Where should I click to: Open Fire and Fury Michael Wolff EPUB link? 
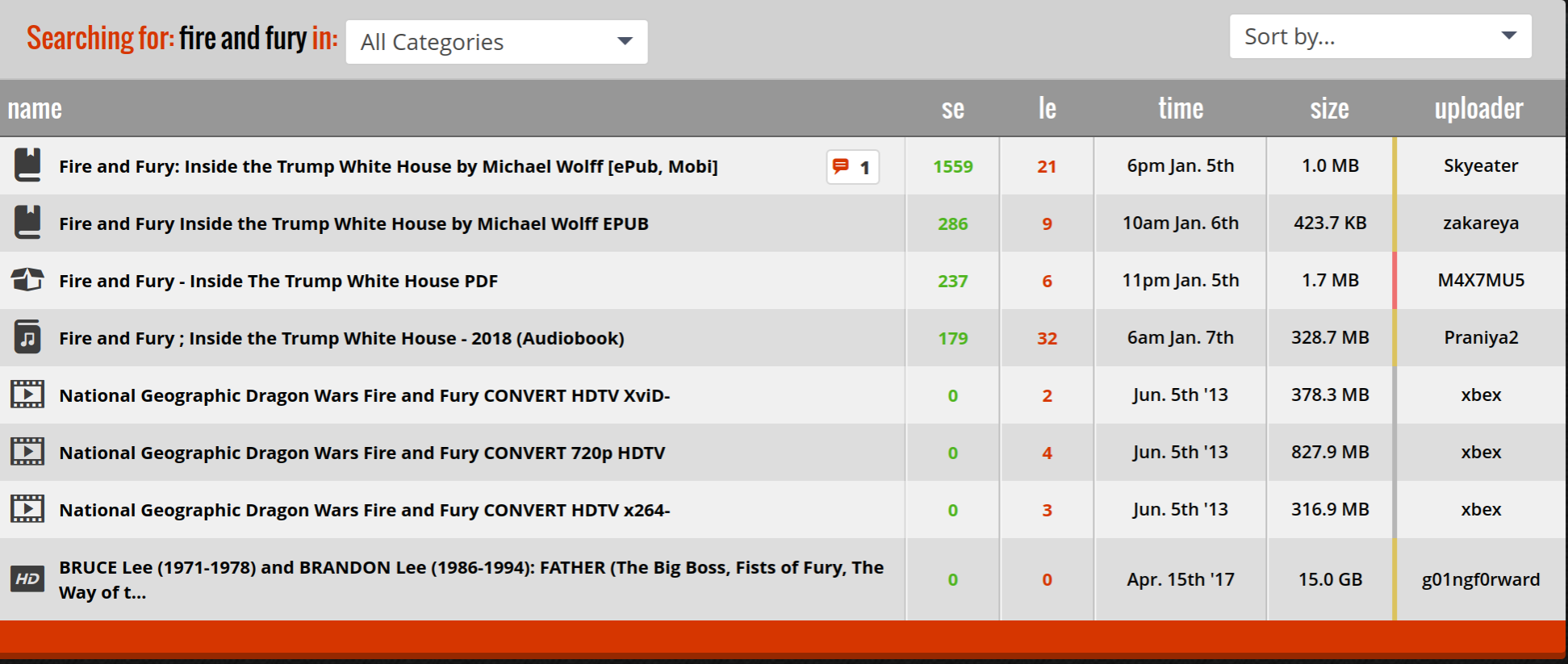tap(353, 223)
